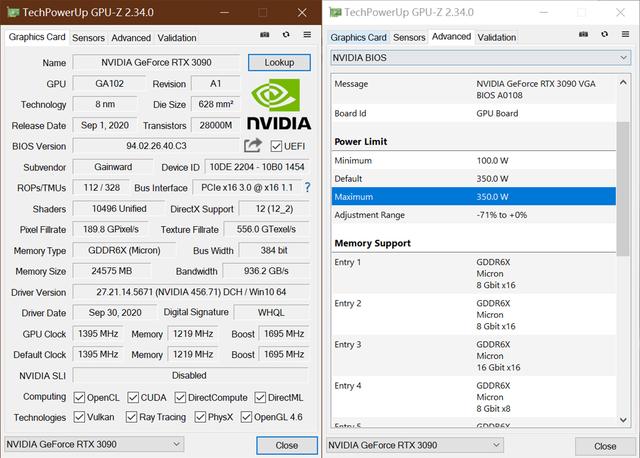Select Advanced tab in right window
This screenshot has height=458, width=640.
point(451,37)
